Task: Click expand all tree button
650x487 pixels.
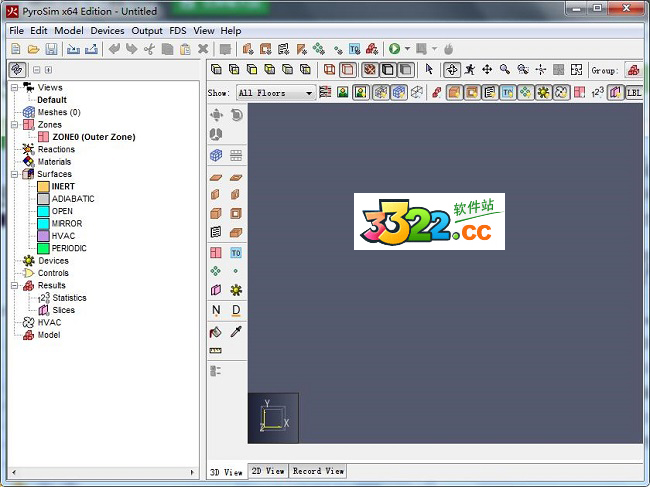Action: pyautogui.click(x=48, y=70)
